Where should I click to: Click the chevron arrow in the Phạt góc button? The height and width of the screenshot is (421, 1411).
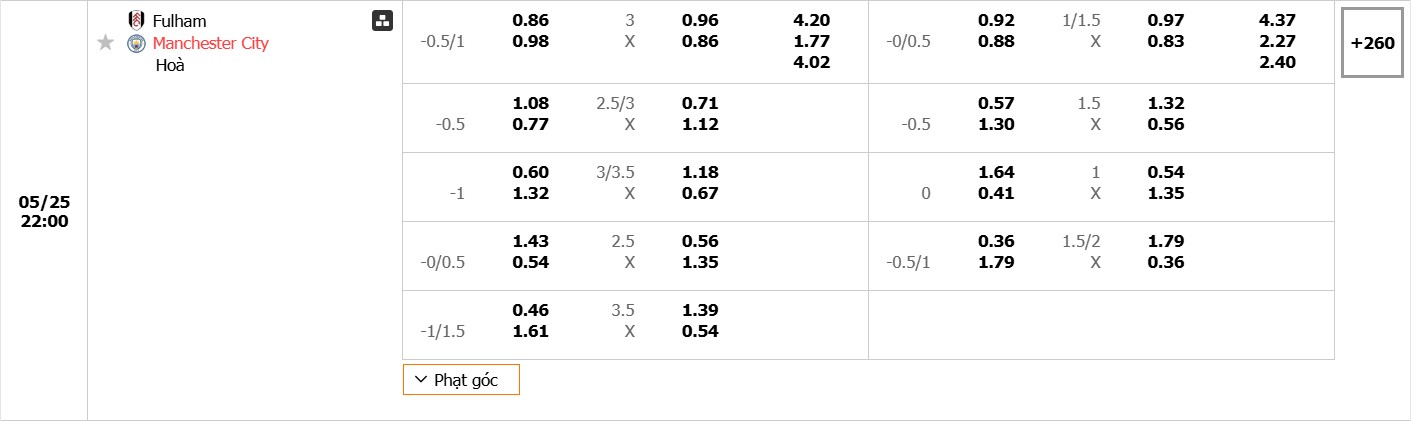tap(420, 380)
